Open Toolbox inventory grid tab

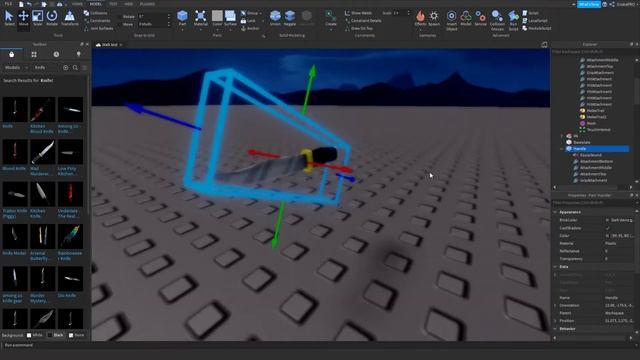pyautogui.click(x=34, y=54)
